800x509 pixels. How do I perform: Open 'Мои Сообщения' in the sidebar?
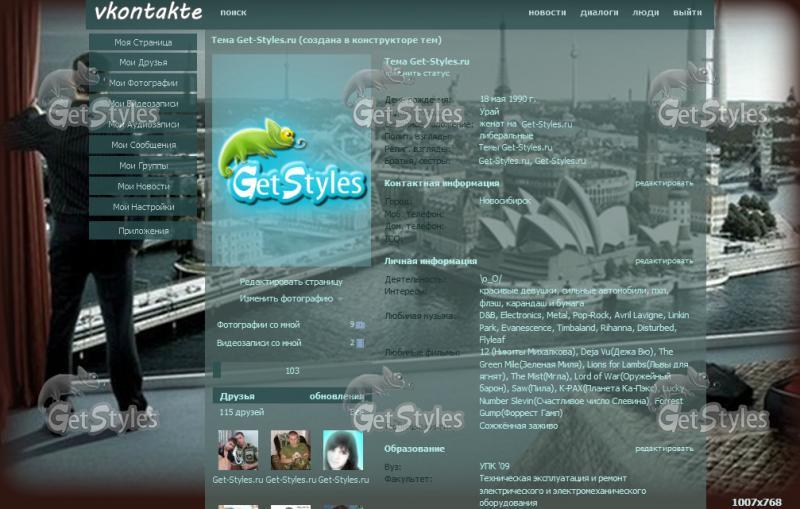click(143, 145)
